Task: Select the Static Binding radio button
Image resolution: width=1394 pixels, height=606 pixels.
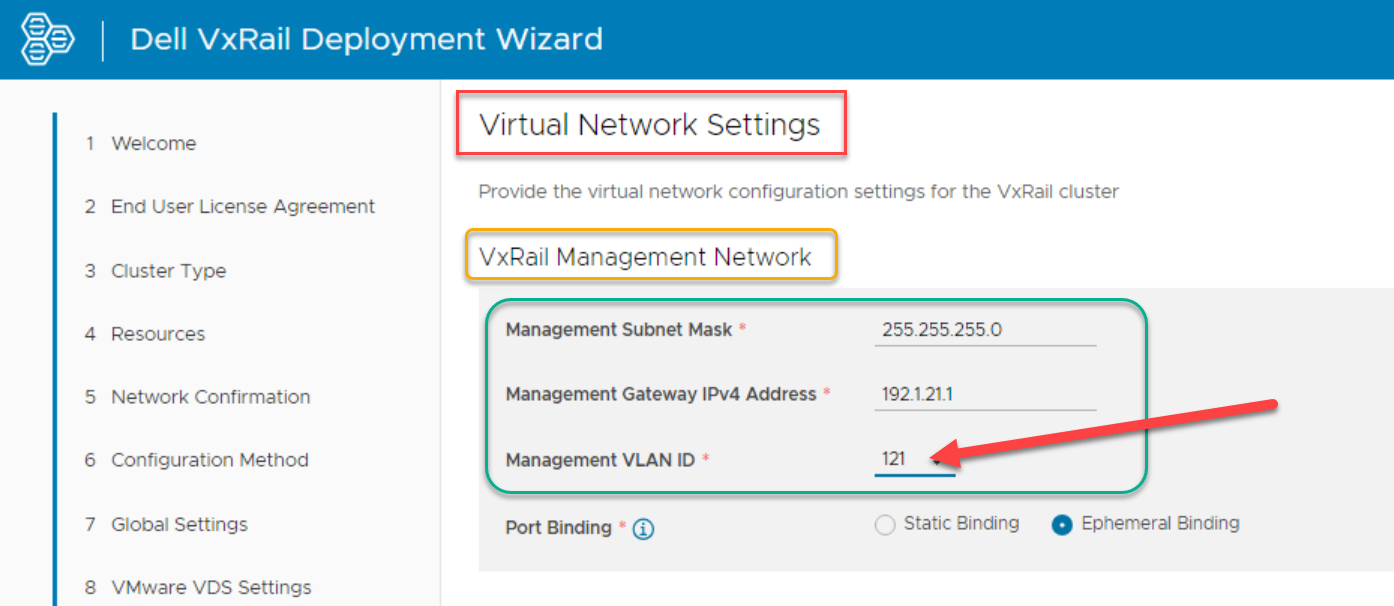Action: tap(885, 525)
